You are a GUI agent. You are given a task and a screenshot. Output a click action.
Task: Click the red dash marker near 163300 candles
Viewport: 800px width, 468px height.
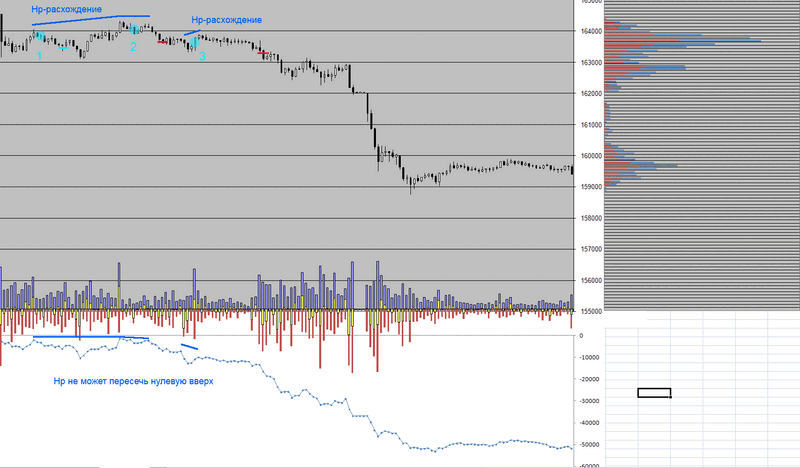(x=263, y=52)
